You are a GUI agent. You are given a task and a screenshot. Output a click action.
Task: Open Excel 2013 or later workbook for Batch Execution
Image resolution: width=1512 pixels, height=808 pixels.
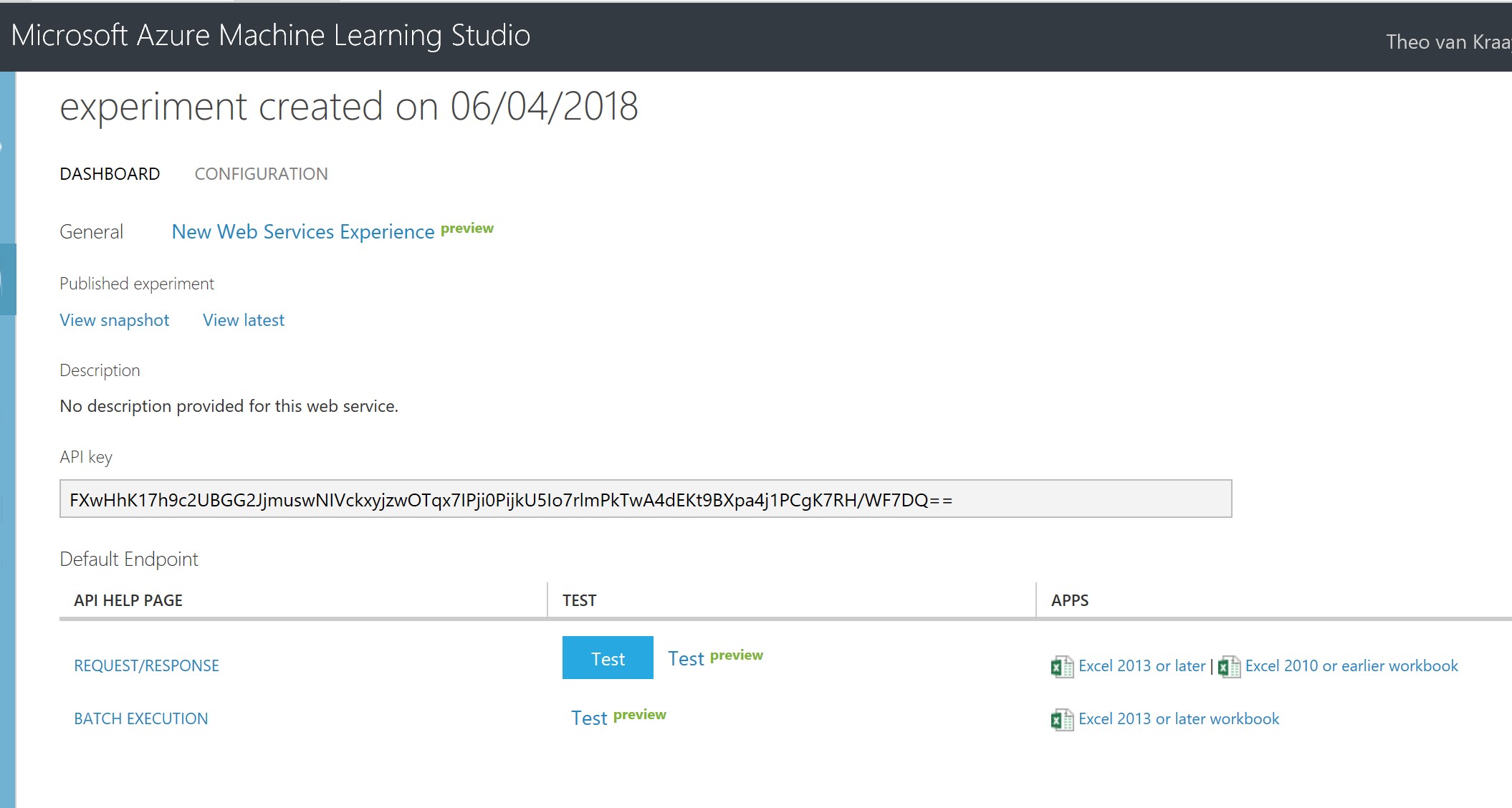coord(1177,718)
